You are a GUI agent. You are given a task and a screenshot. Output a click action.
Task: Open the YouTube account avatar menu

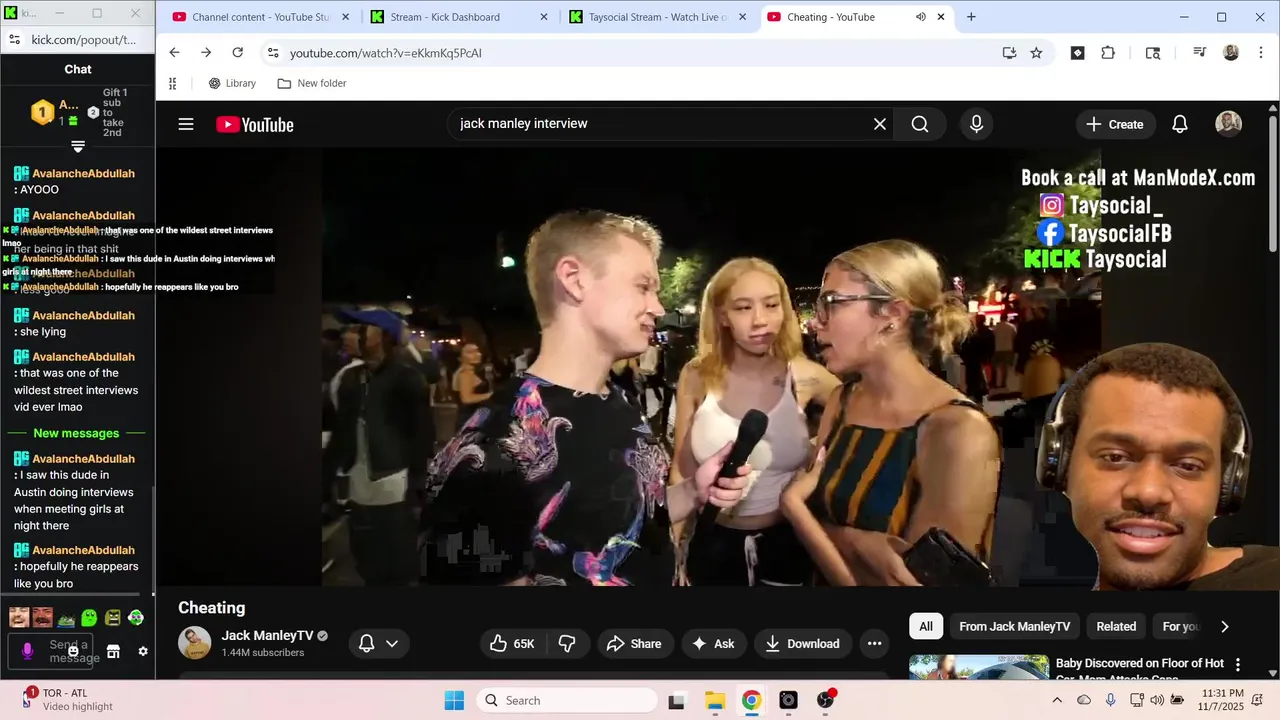(x=1228, y=123)
